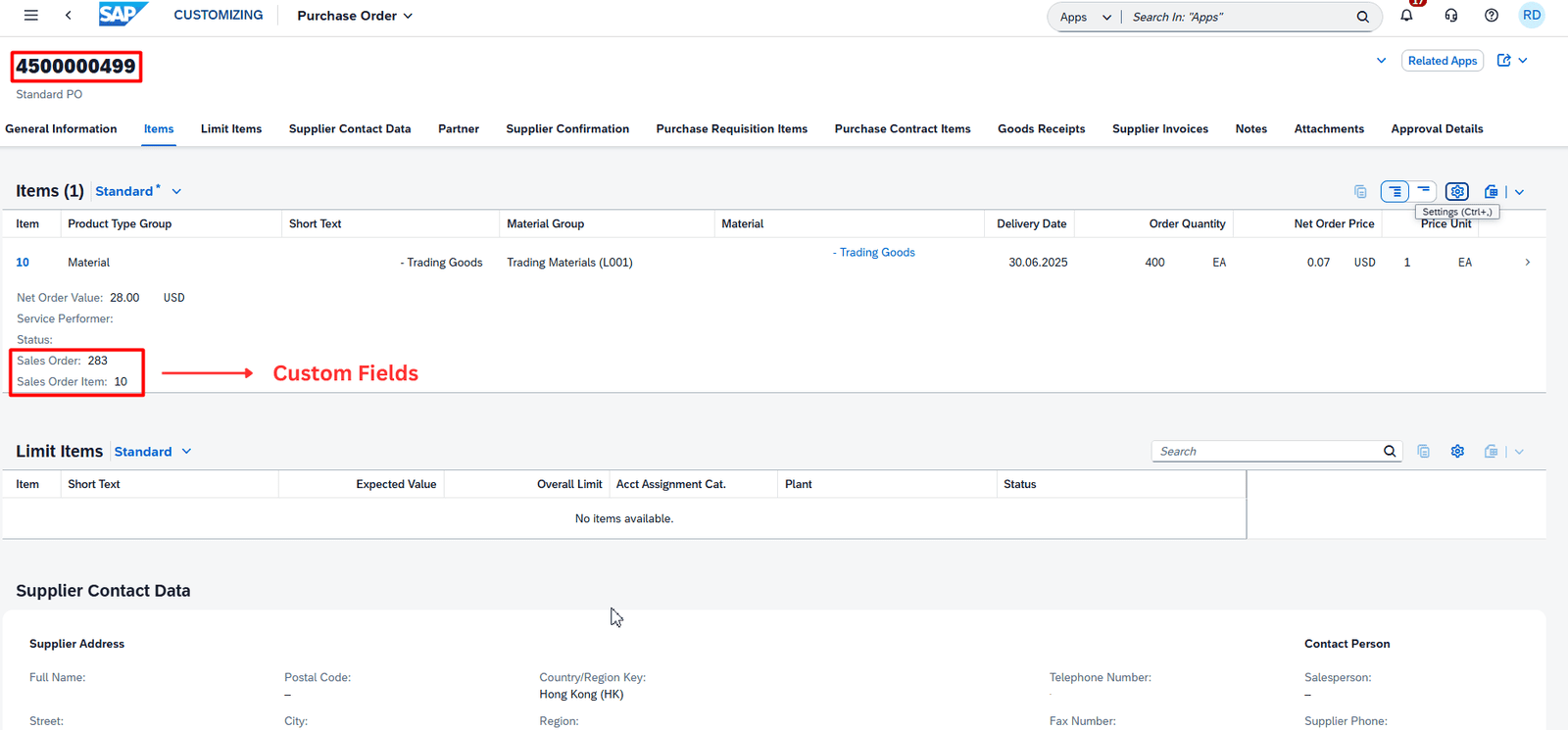Click Limit Items table settings gear
The image size is (1568, 730).
coord(1457,452)
